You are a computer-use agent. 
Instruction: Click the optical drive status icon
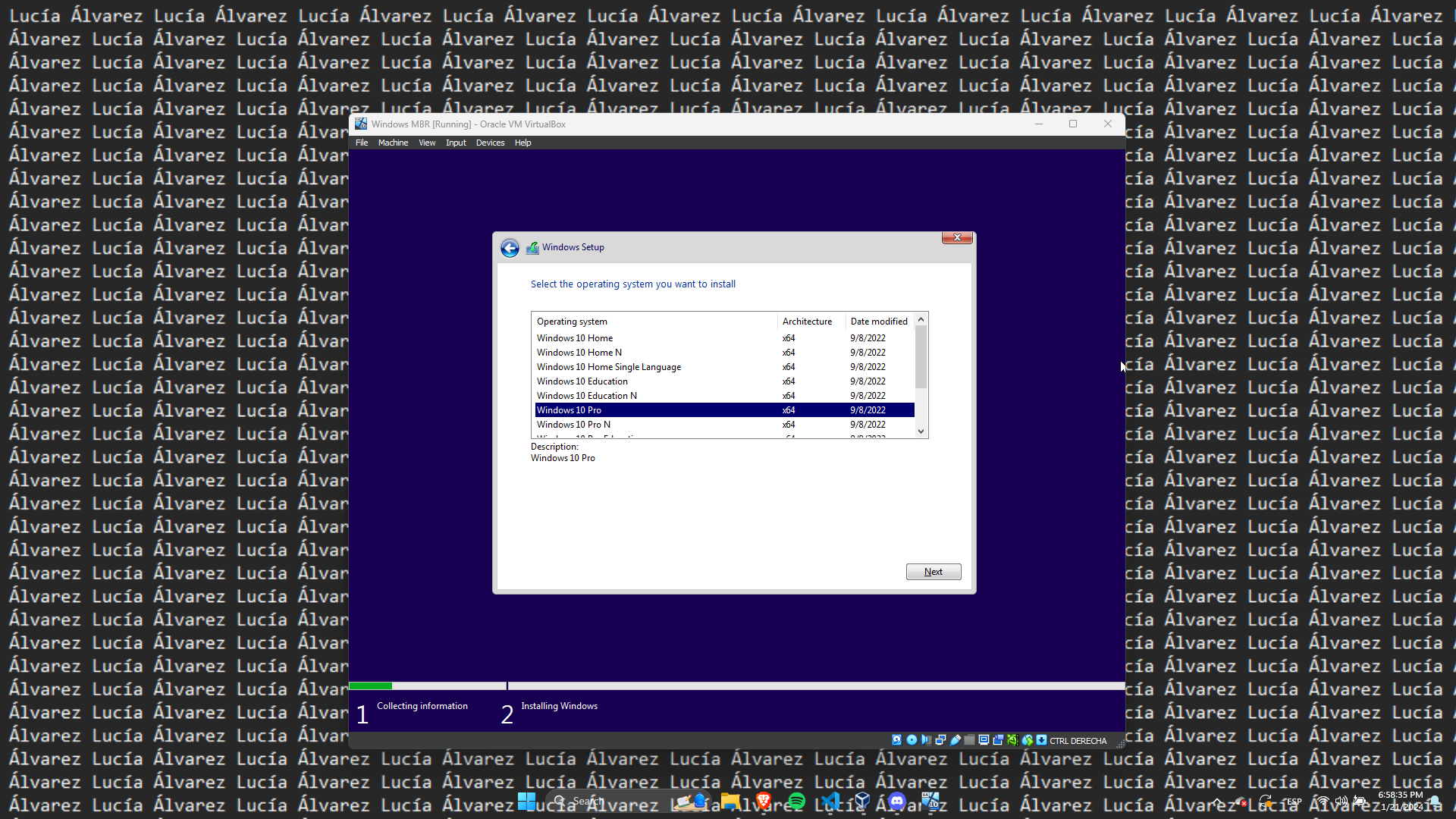pyautogui.click(x=912, y=740)
